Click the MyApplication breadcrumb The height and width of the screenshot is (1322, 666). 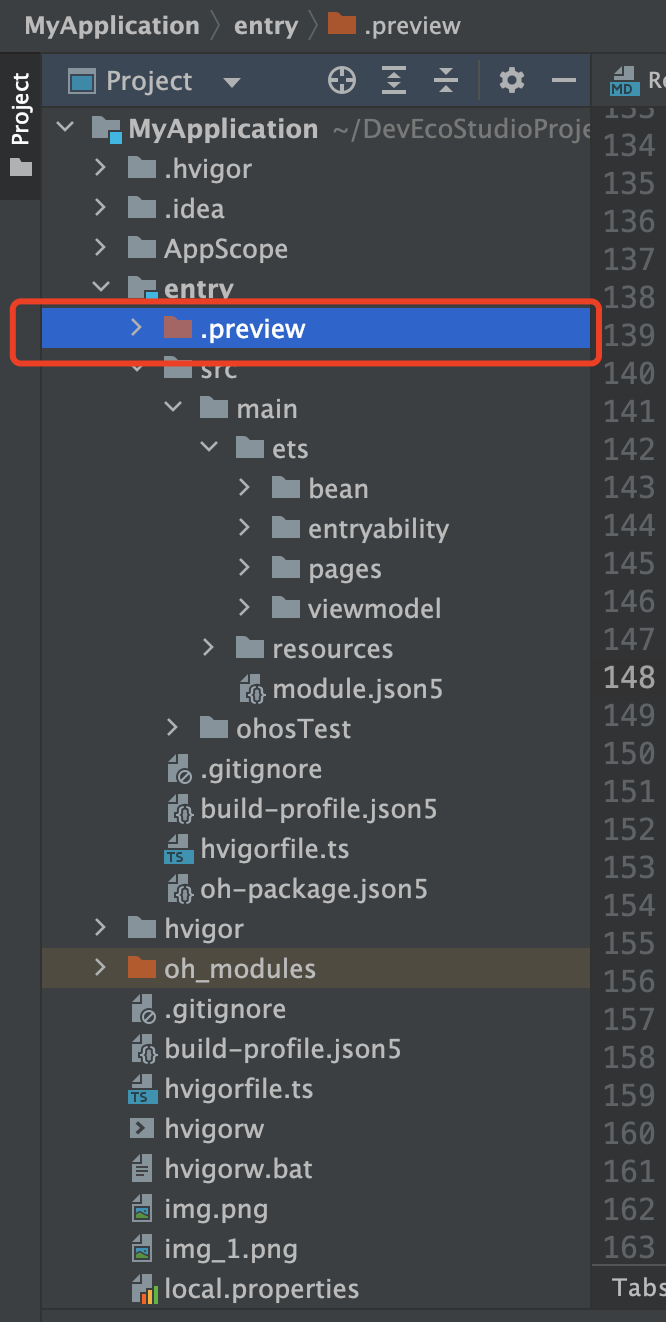point(112,26)
